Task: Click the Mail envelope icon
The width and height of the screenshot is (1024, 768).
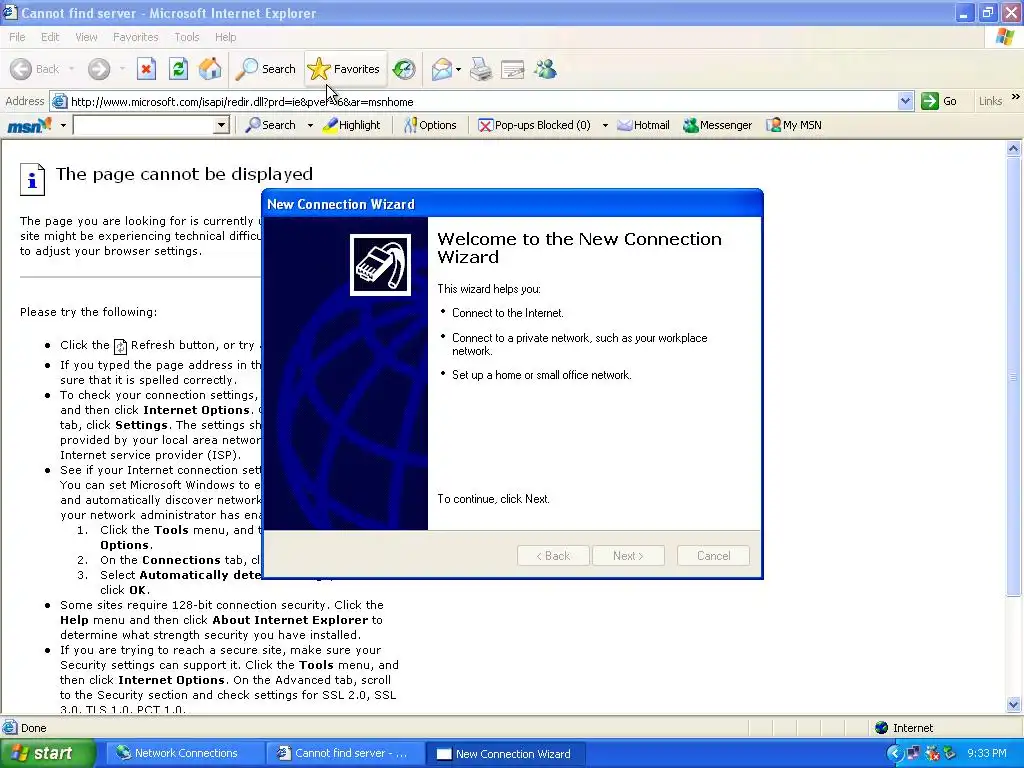Action: [442, 69]
